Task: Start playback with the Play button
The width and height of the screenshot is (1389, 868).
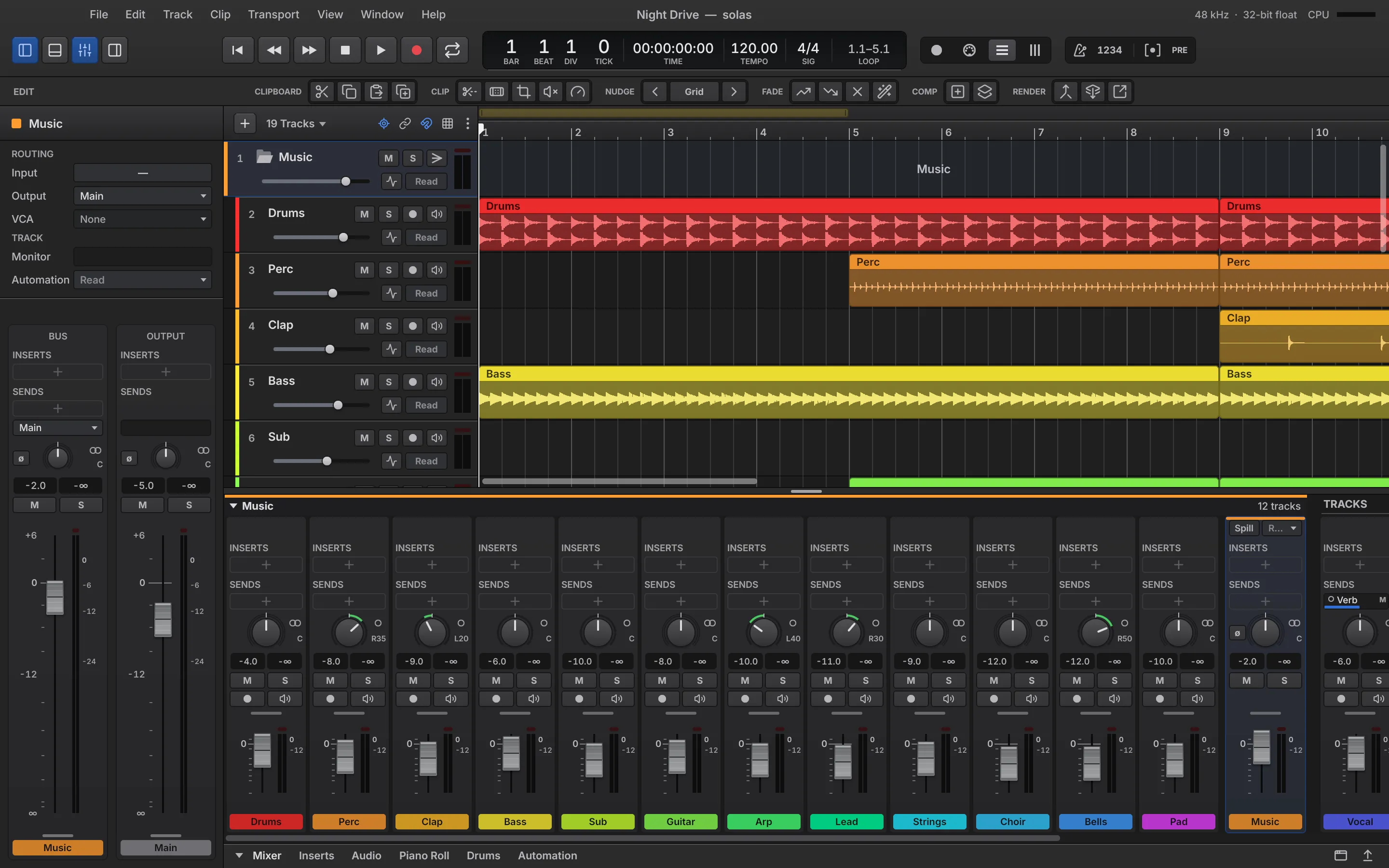Action: tap(381, 50)
